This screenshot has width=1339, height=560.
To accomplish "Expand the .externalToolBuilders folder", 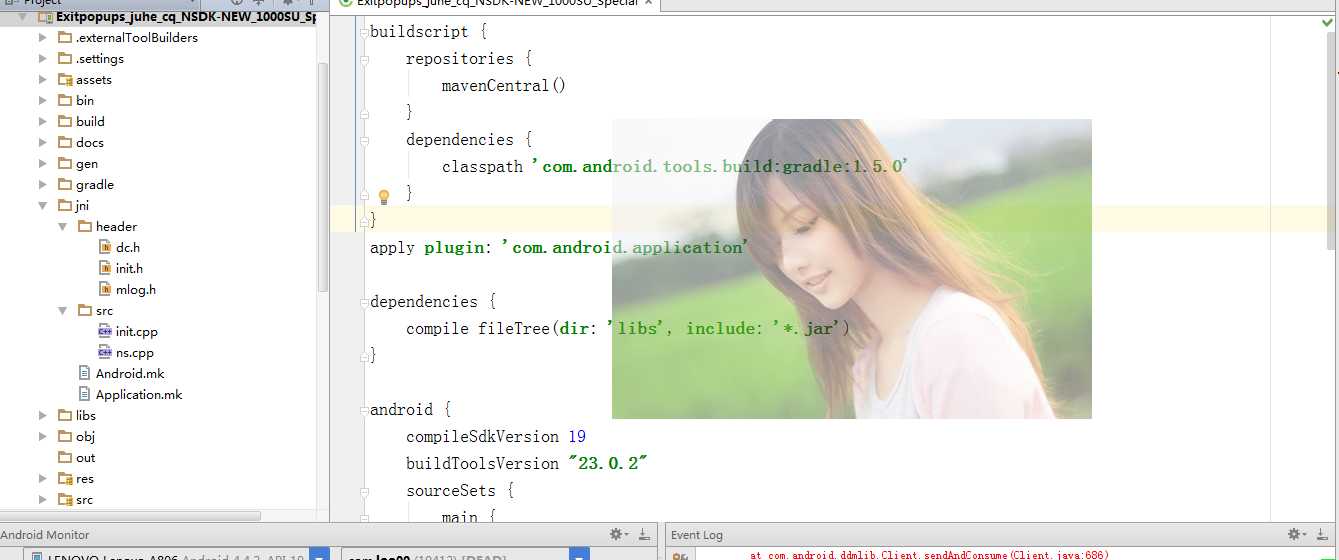I will (x=42, y=37).
